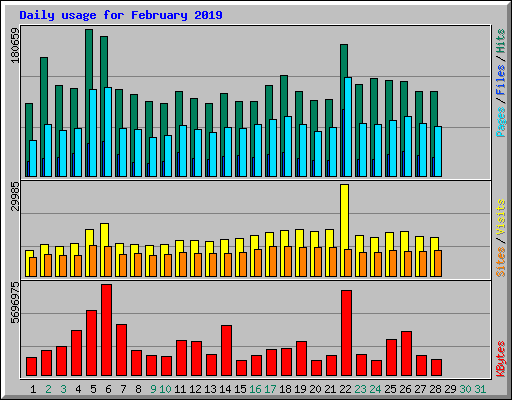Click day '13' on the x-axis
The width and height of the screenshot is (512, 400).
point(210,389)
